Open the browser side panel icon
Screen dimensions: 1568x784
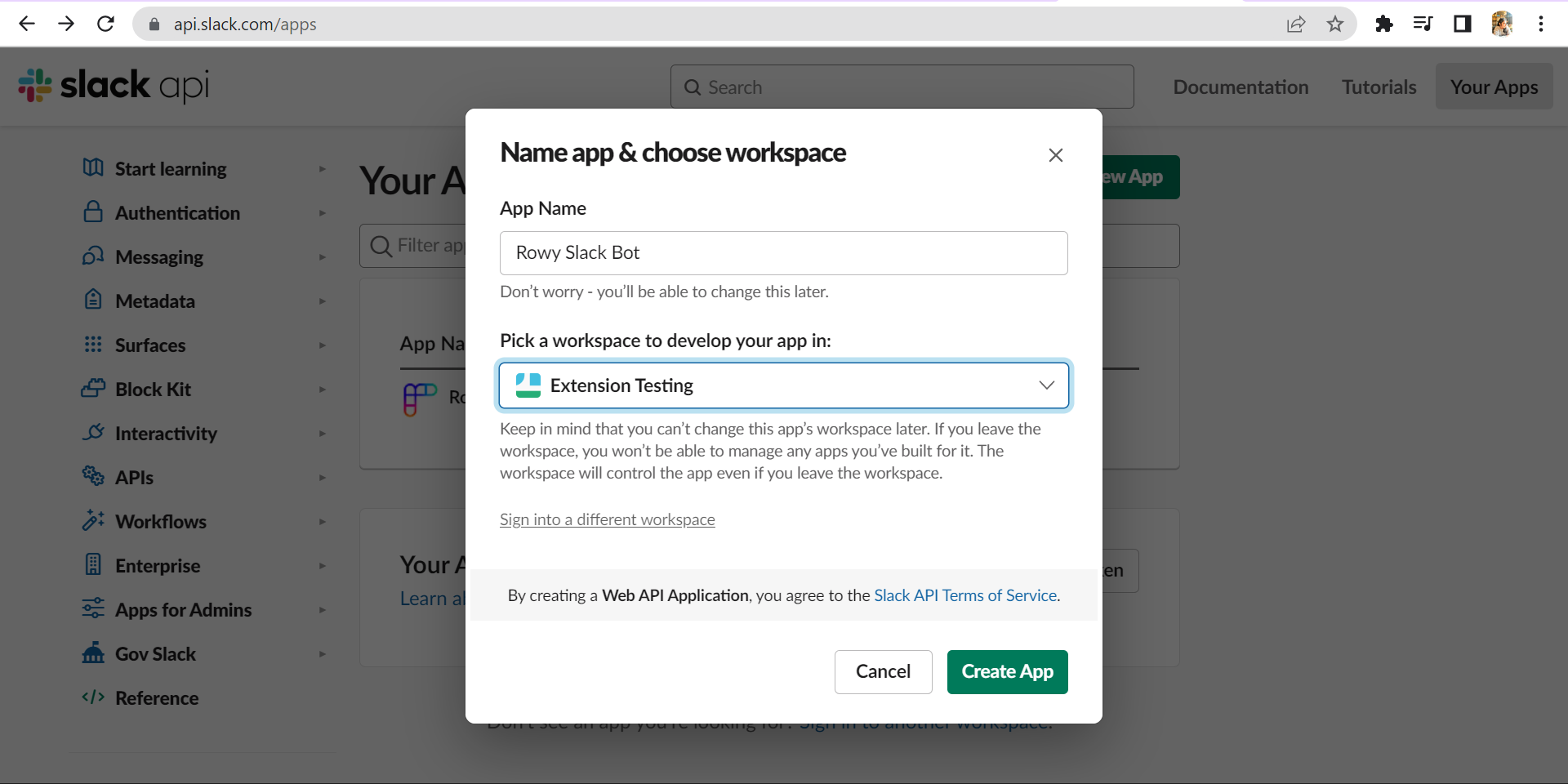(x=1463, y=24)
